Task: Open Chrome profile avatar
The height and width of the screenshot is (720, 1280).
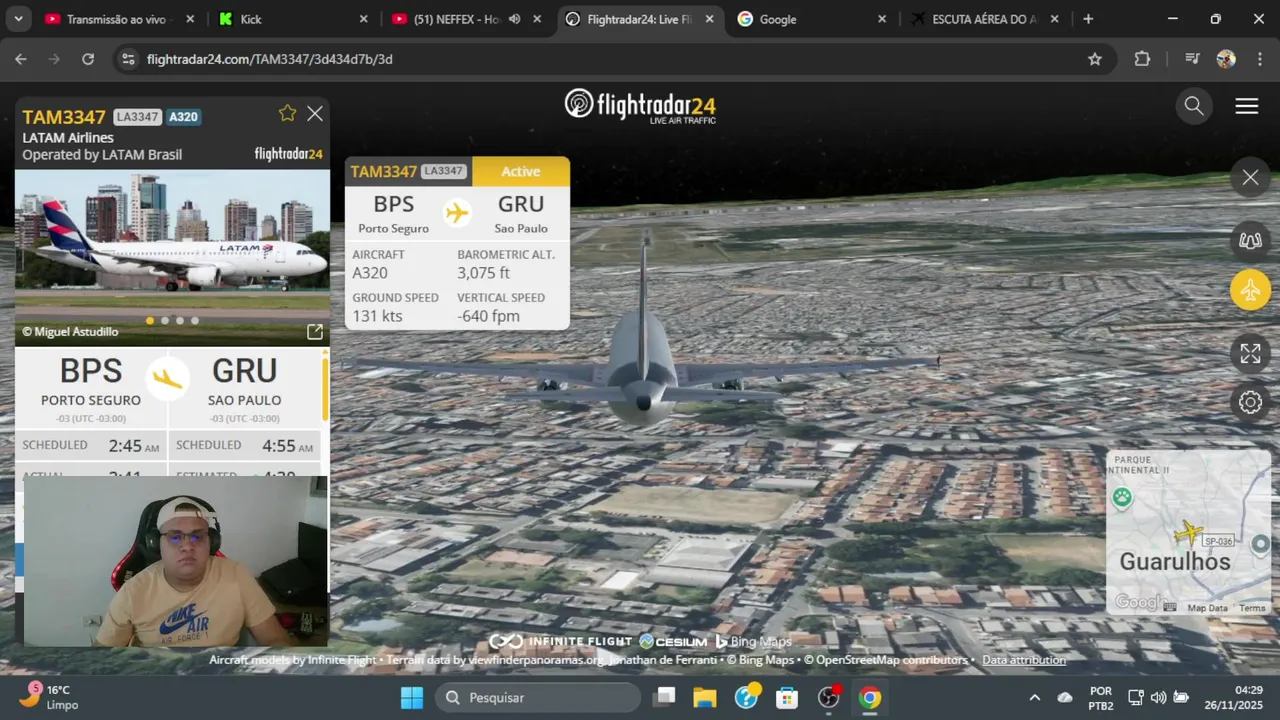Action: (1226, 59)
